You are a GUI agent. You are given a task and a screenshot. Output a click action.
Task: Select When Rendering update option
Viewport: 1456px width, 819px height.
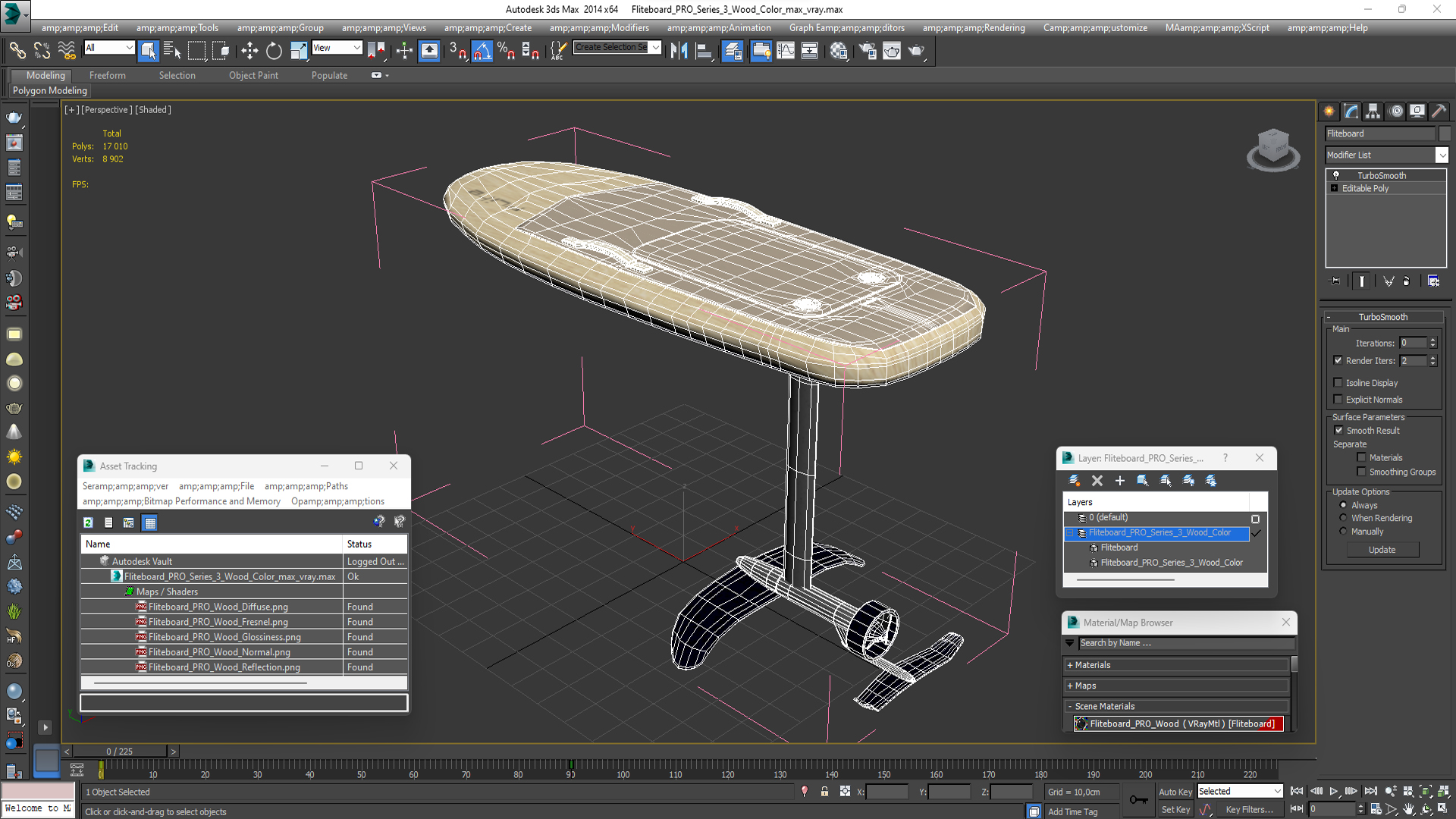pyautogui.click(x=1343, y=518)
